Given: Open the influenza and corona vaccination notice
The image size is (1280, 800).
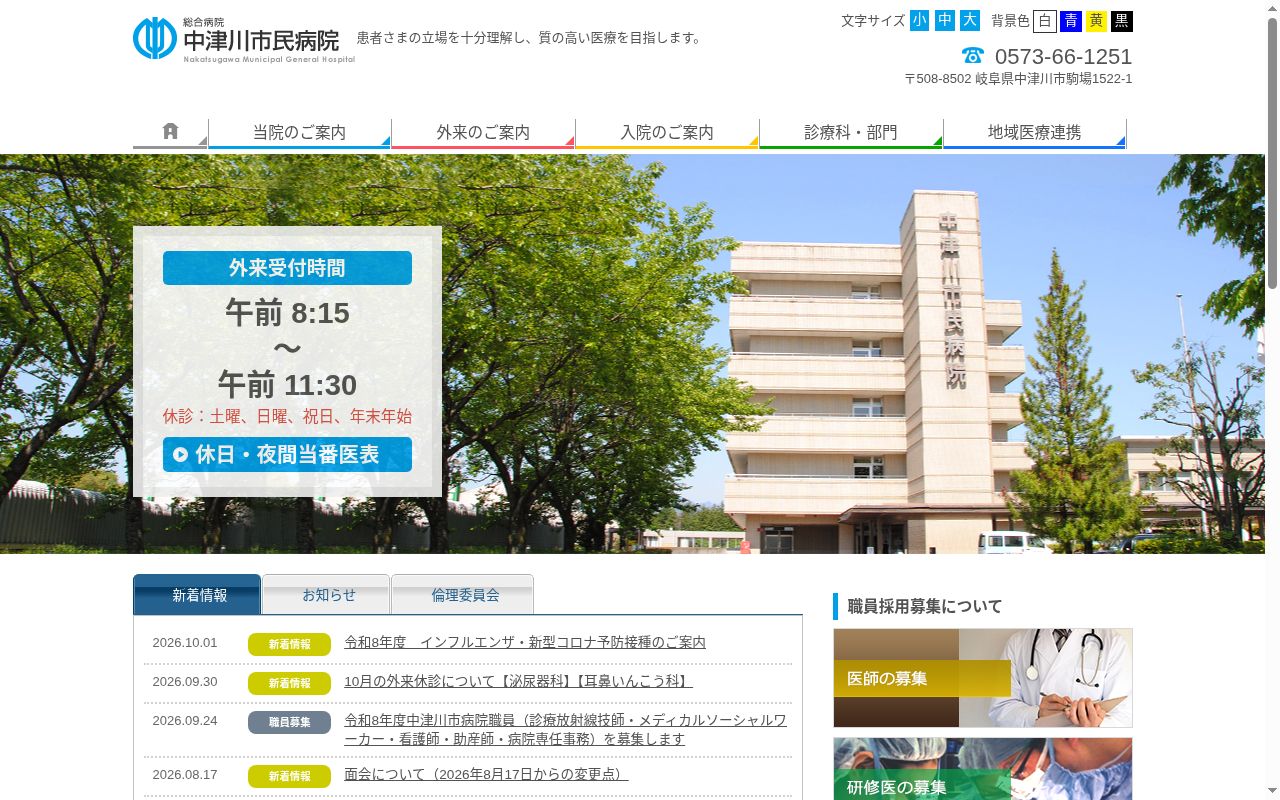Looking at the screenshot, I should [525, 642].
